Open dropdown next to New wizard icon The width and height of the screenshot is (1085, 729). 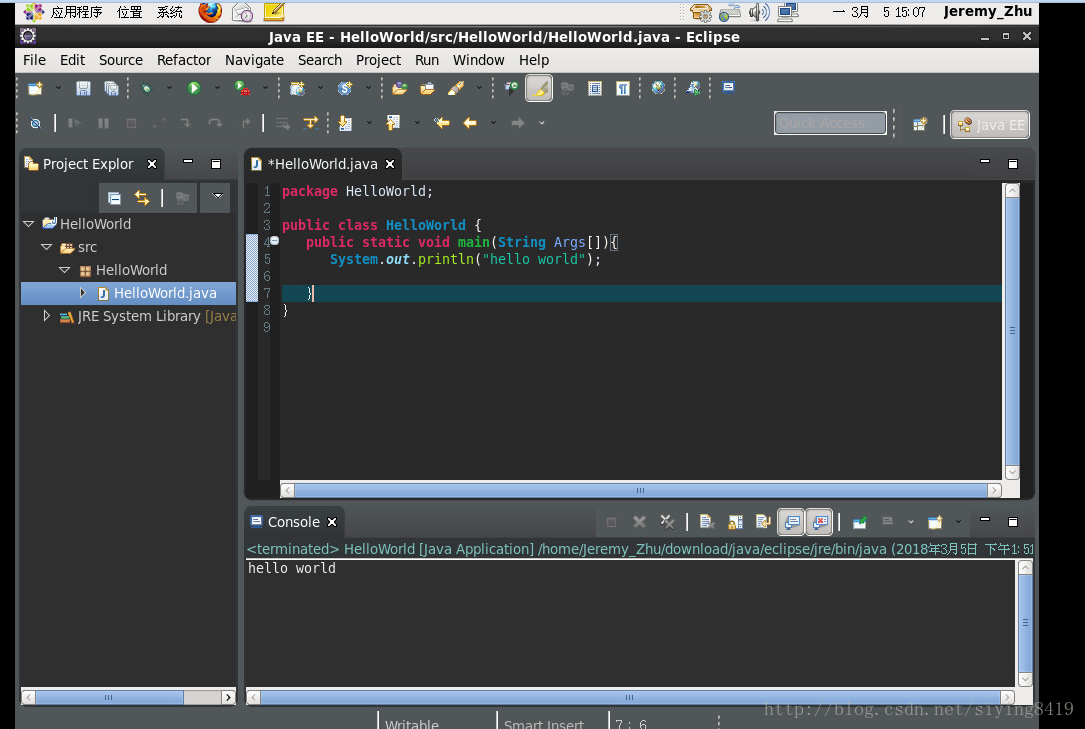point(58,88)
